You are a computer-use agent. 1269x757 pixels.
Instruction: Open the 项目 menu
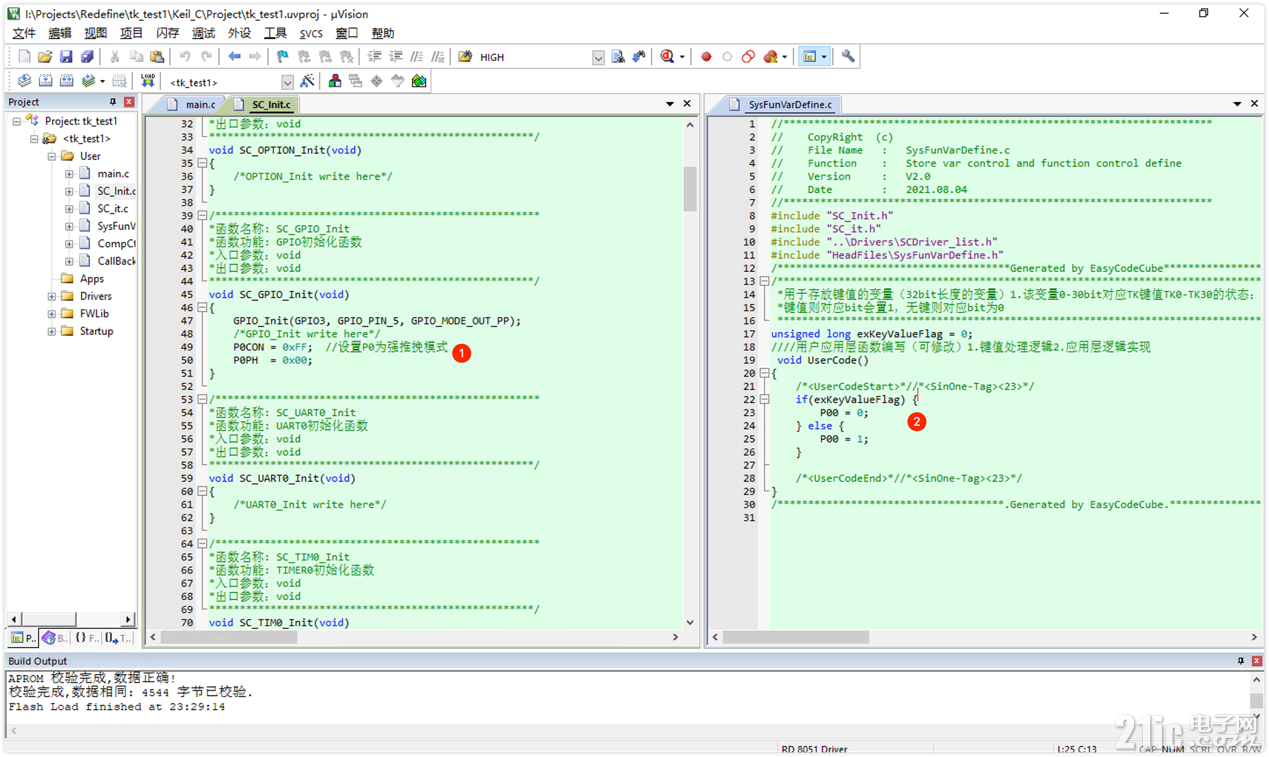pyautogui.click(x=132, y=34)
